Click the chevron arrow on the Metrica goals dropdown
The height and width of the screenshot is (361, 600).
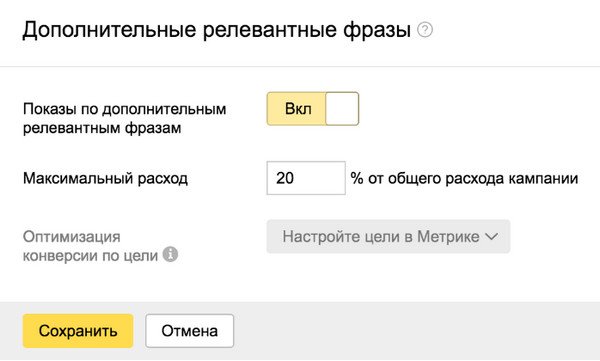click(491, 237)
